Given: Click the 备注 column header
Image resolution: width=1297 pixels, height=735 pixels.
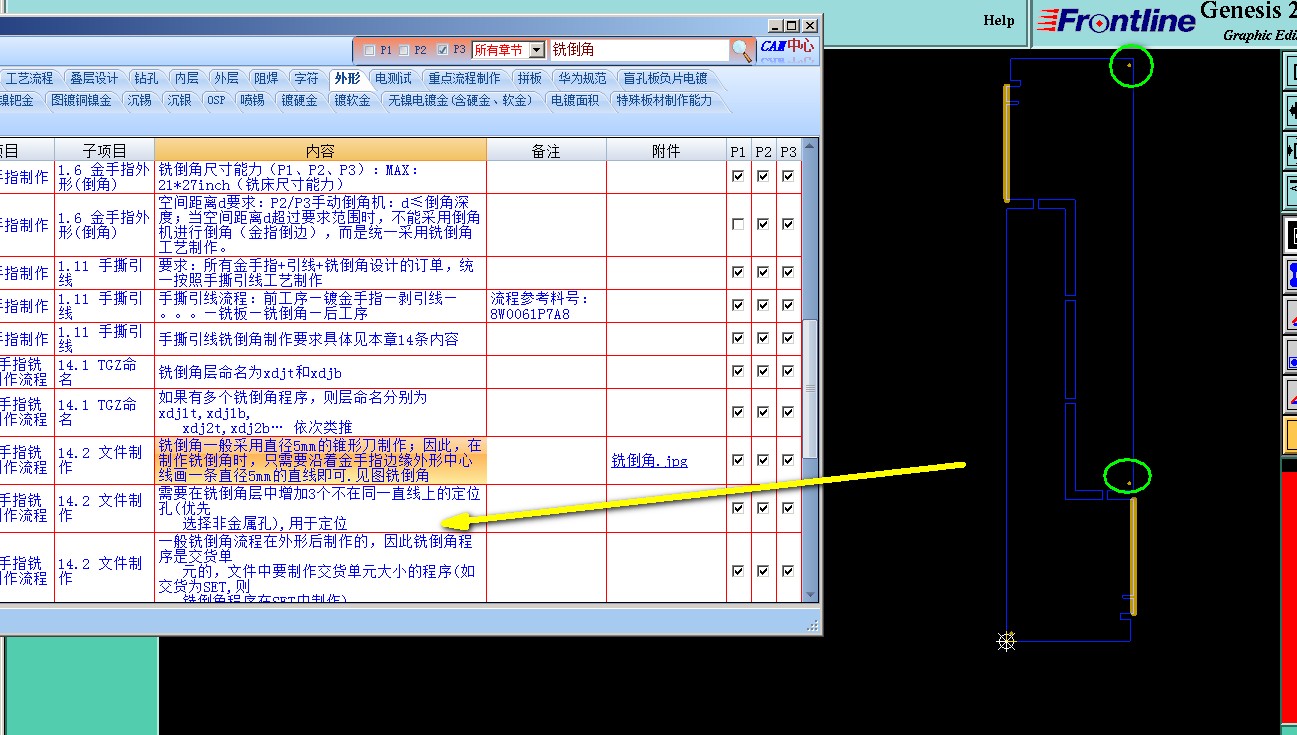Looking at the screenshot, I should tap(546, 150).
